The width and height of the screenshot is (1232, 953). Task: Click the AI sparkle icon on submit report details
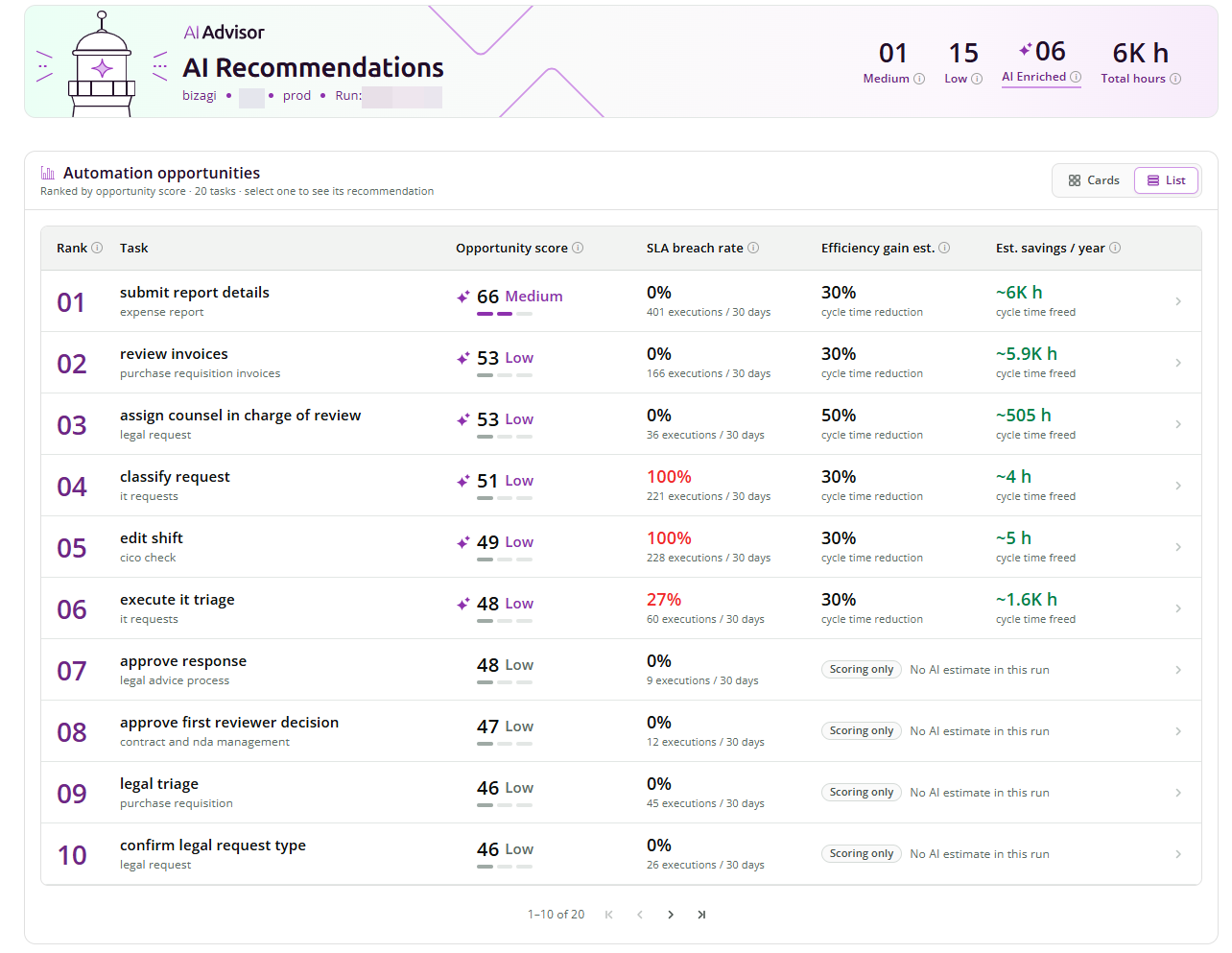point(463,297)
